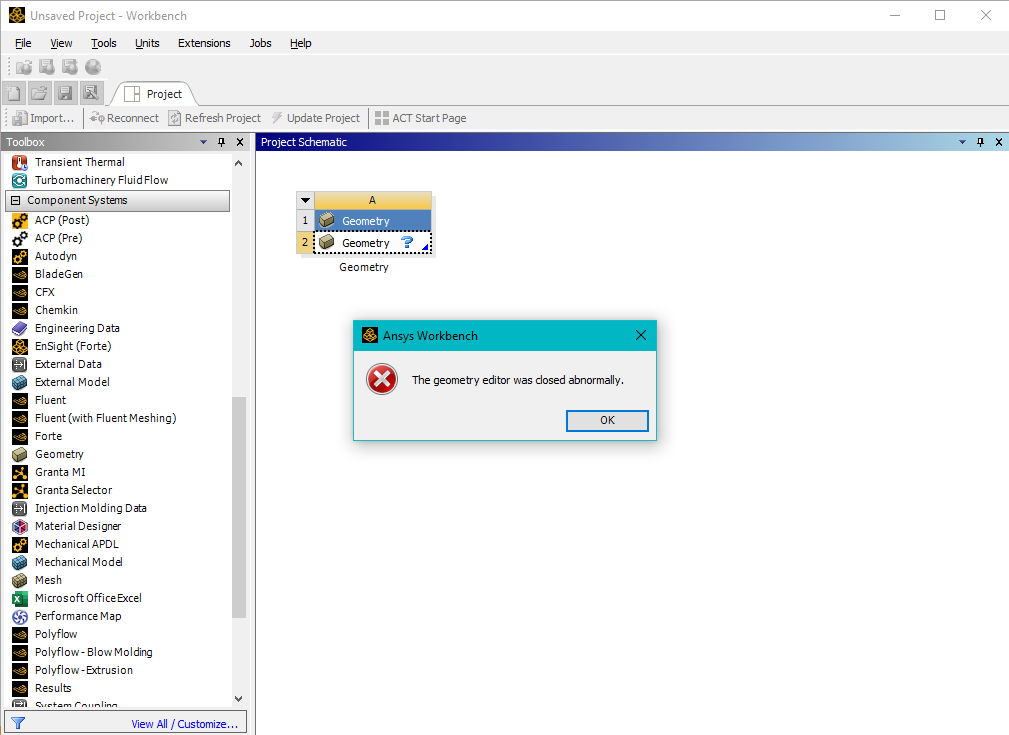Select Mechanical APDL component
The height and width of the screenshot is (735, 1009).
[x=77, y=544]
